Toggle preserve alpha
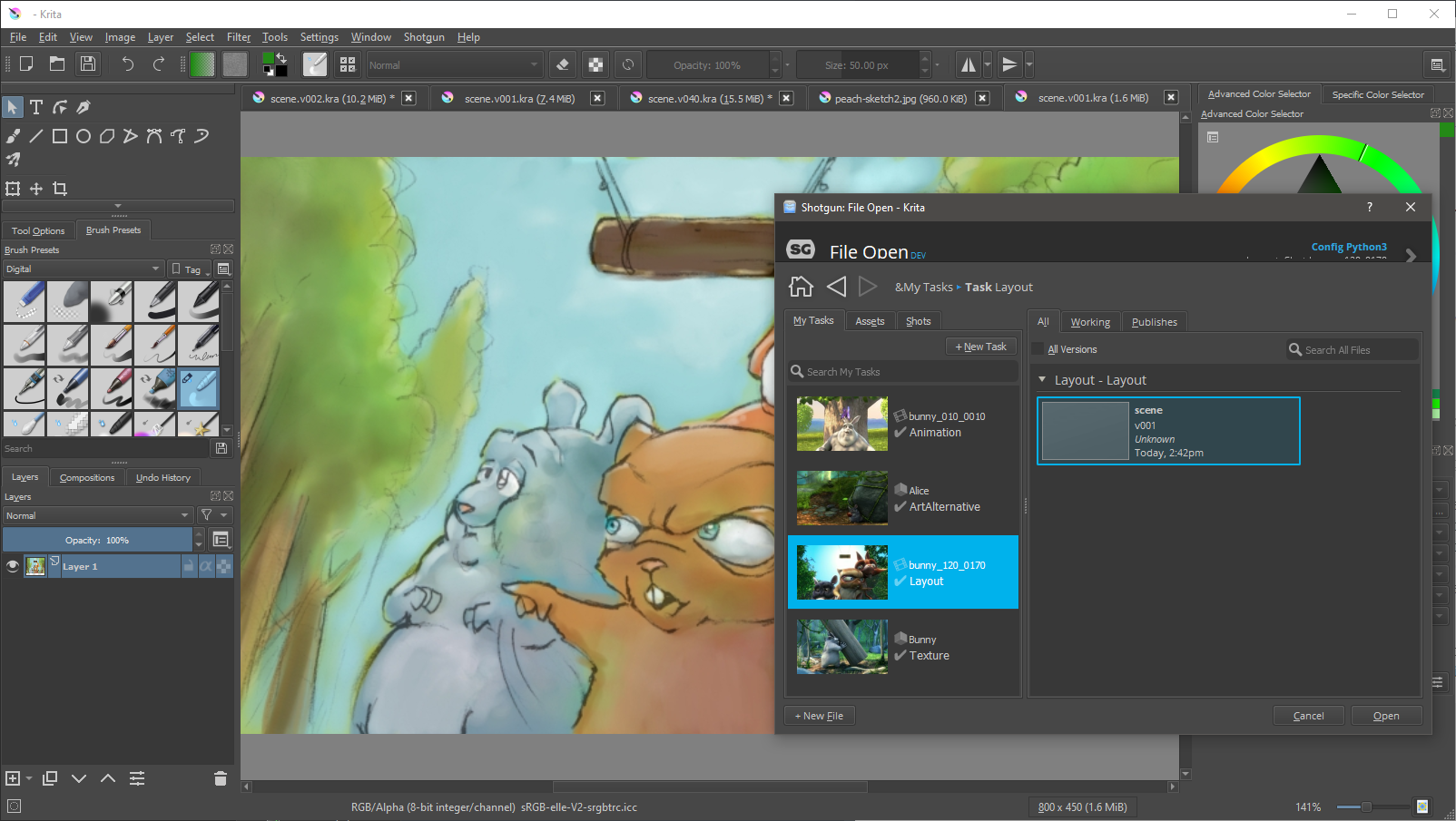 [595, 64]
